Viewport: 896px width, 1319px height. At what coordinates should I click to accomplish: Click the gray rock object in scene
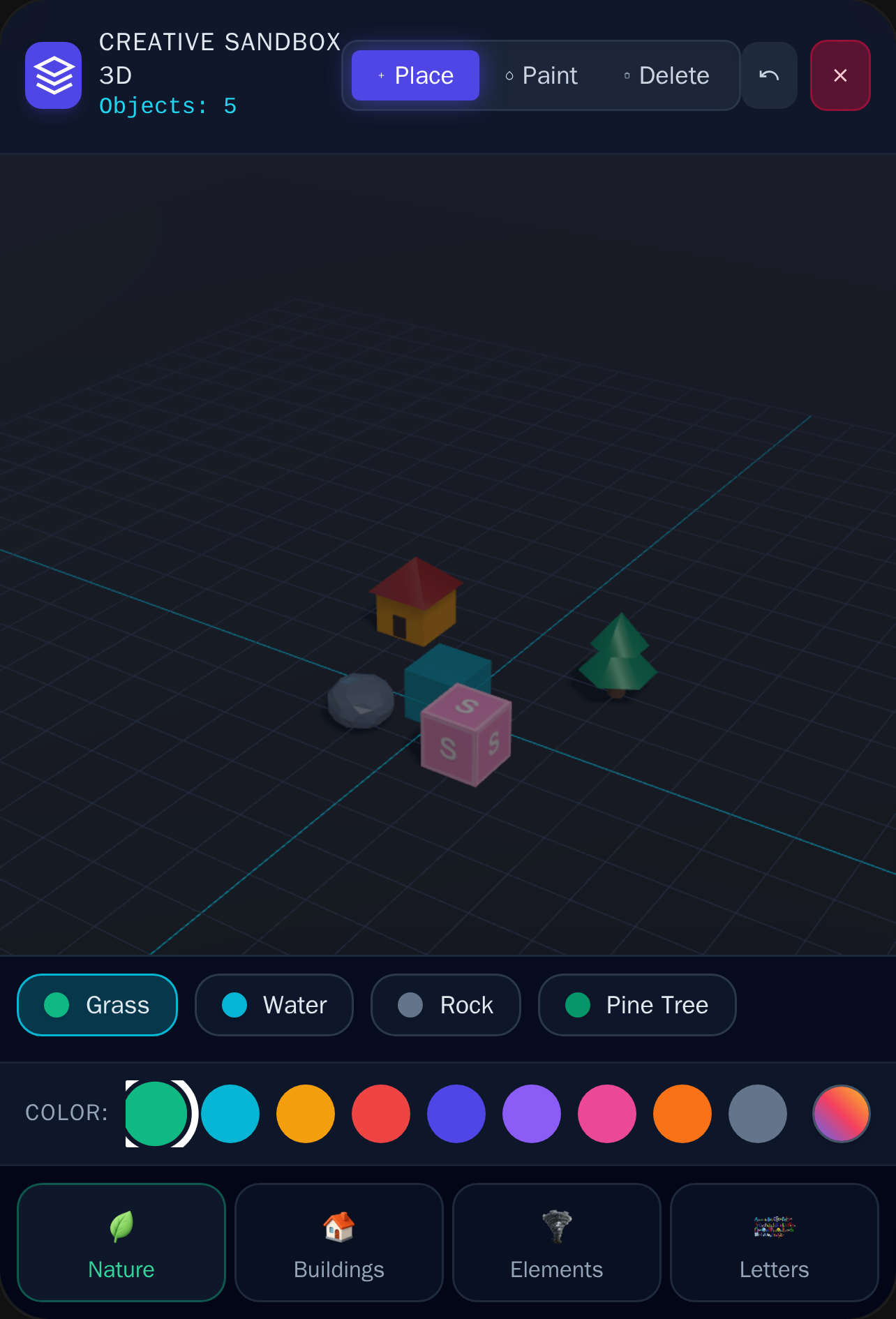tap(361, 701)
